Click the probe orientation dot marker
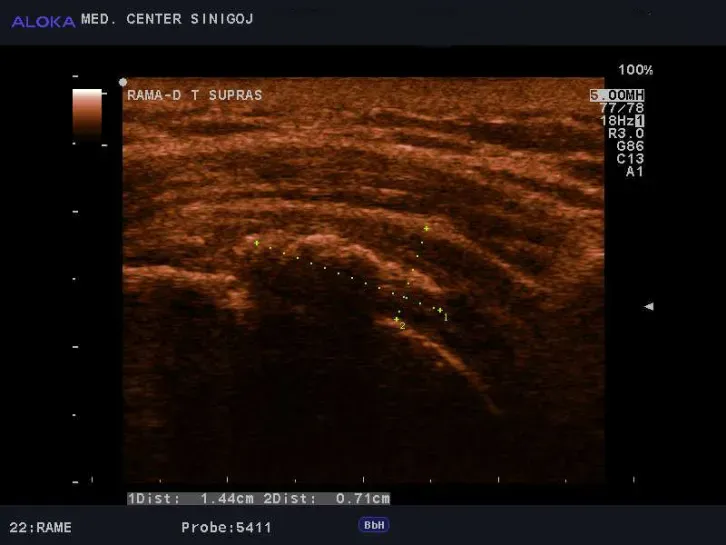The height and width of the screenshot is (545, 726). [123, 82]
